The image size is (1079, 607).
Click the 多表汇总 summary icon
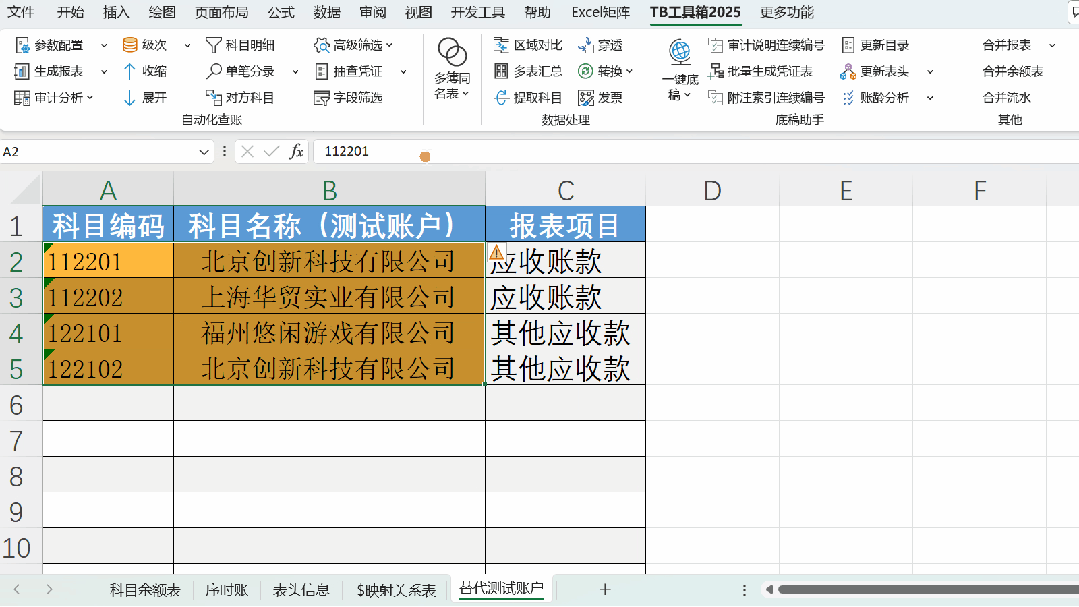501,72
